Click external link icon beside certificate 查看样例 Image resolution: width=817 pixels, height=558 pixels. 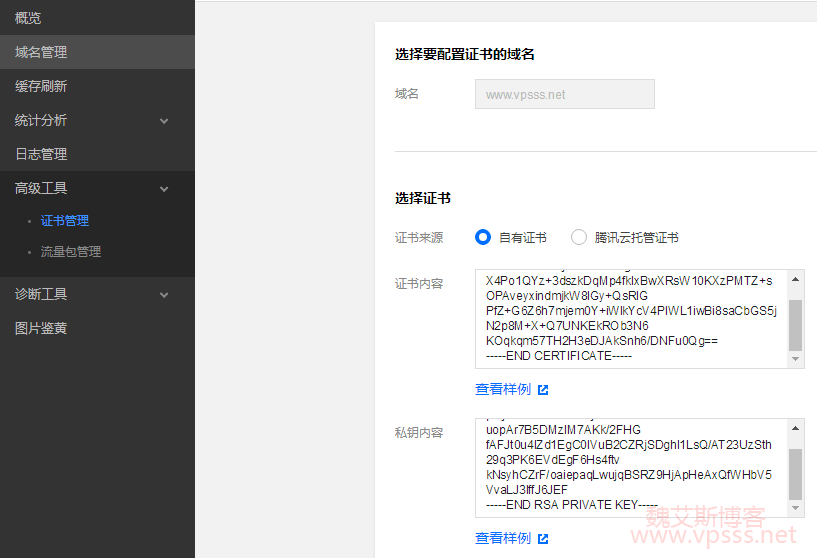pyautogui.click(x=543, y=390)
